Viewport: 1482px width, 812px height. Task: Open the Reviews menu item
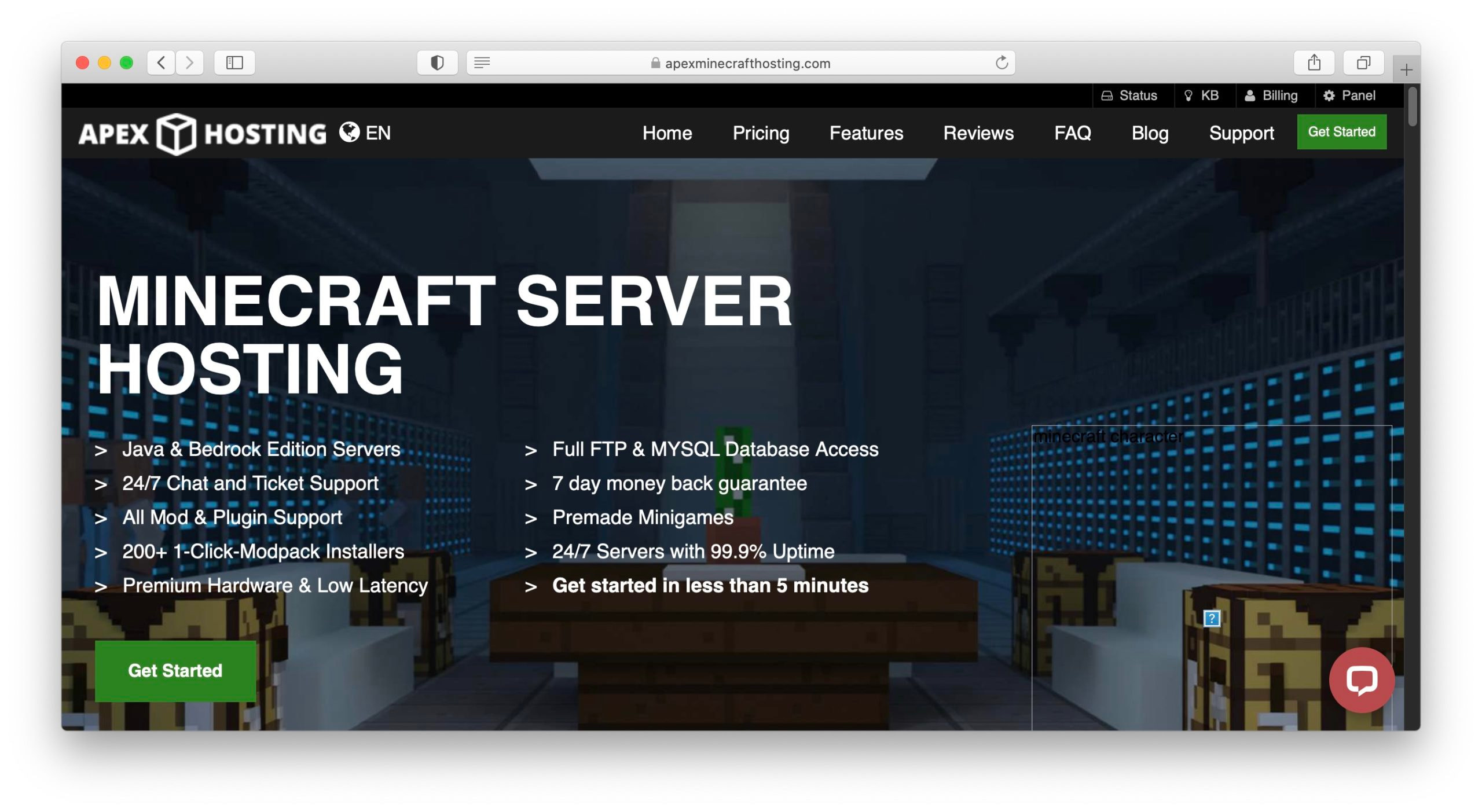pyautogui.click(x=978, y=133)
